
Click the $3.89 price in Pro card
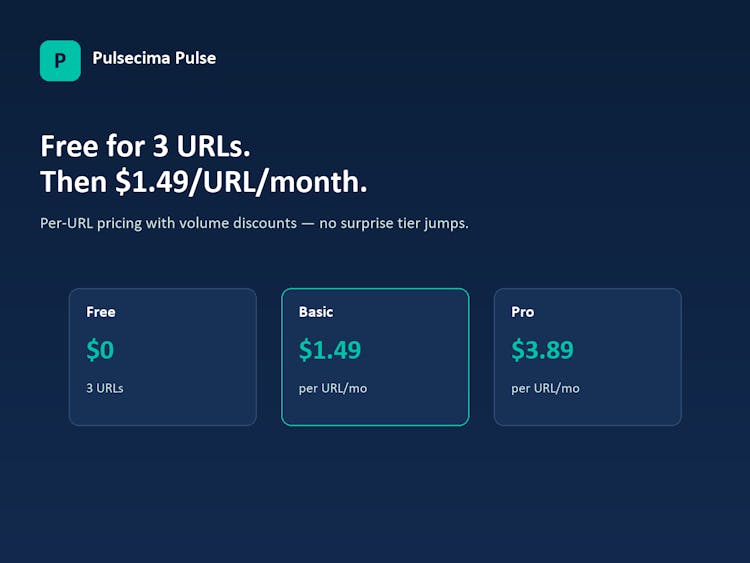[542, 350]
